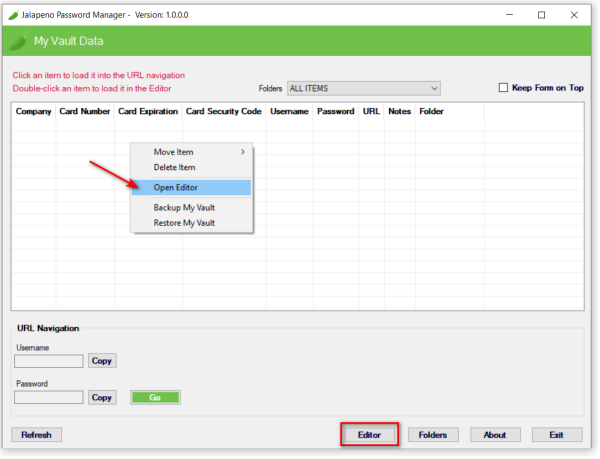This screenshot has height=459, width=600.
Task: Open the About button
Action: point(496,436)
